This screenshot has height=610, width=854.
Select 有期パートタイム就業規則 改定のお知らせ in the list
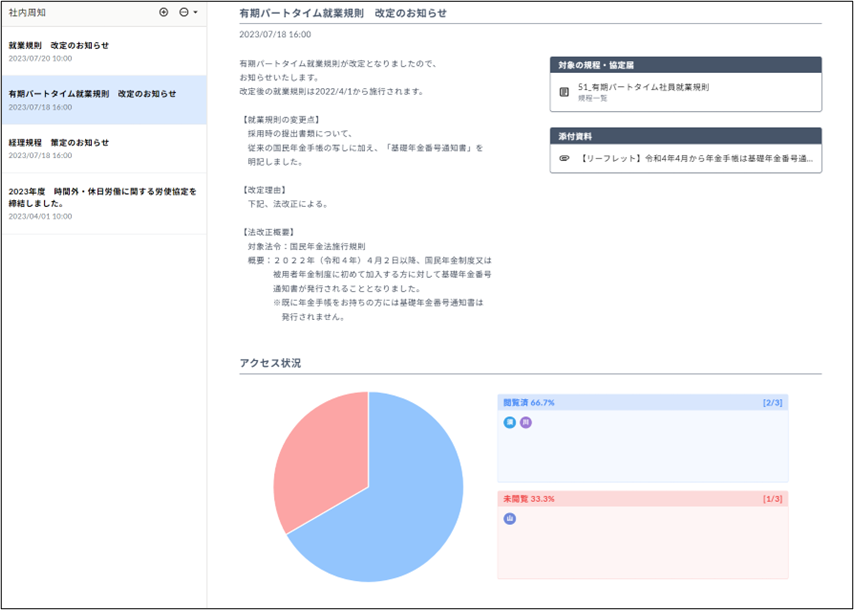[103, 100]
